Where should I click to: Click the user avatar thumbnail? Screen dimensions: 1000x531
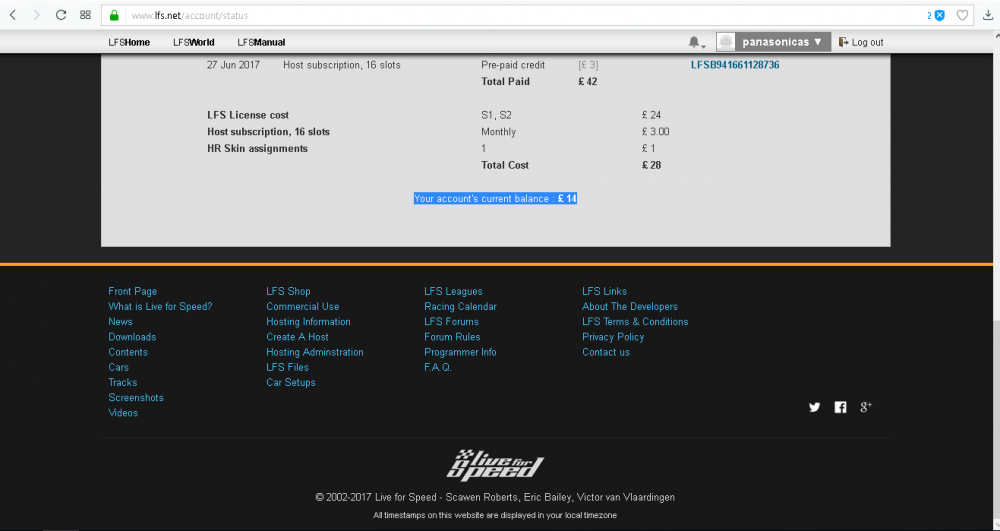(x=726, y=42)
